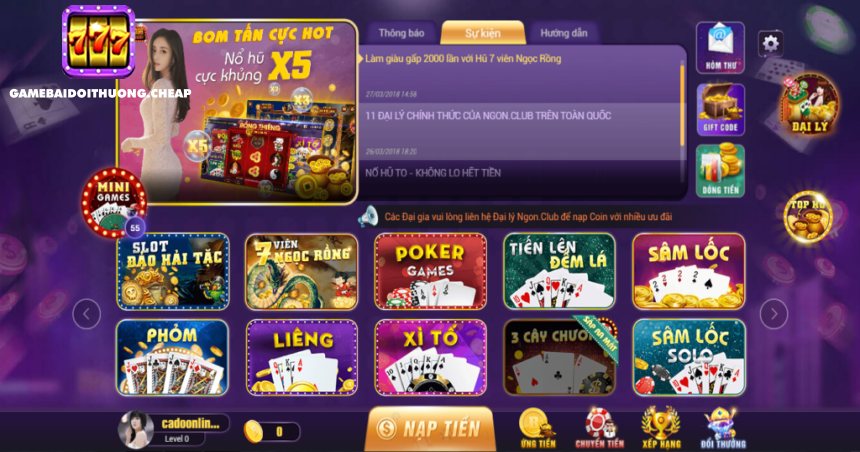Image resolution: width=860 pixels, height=452 pixels.
Task: Open the Mini Games badge
Action: [x=114, y=202]
